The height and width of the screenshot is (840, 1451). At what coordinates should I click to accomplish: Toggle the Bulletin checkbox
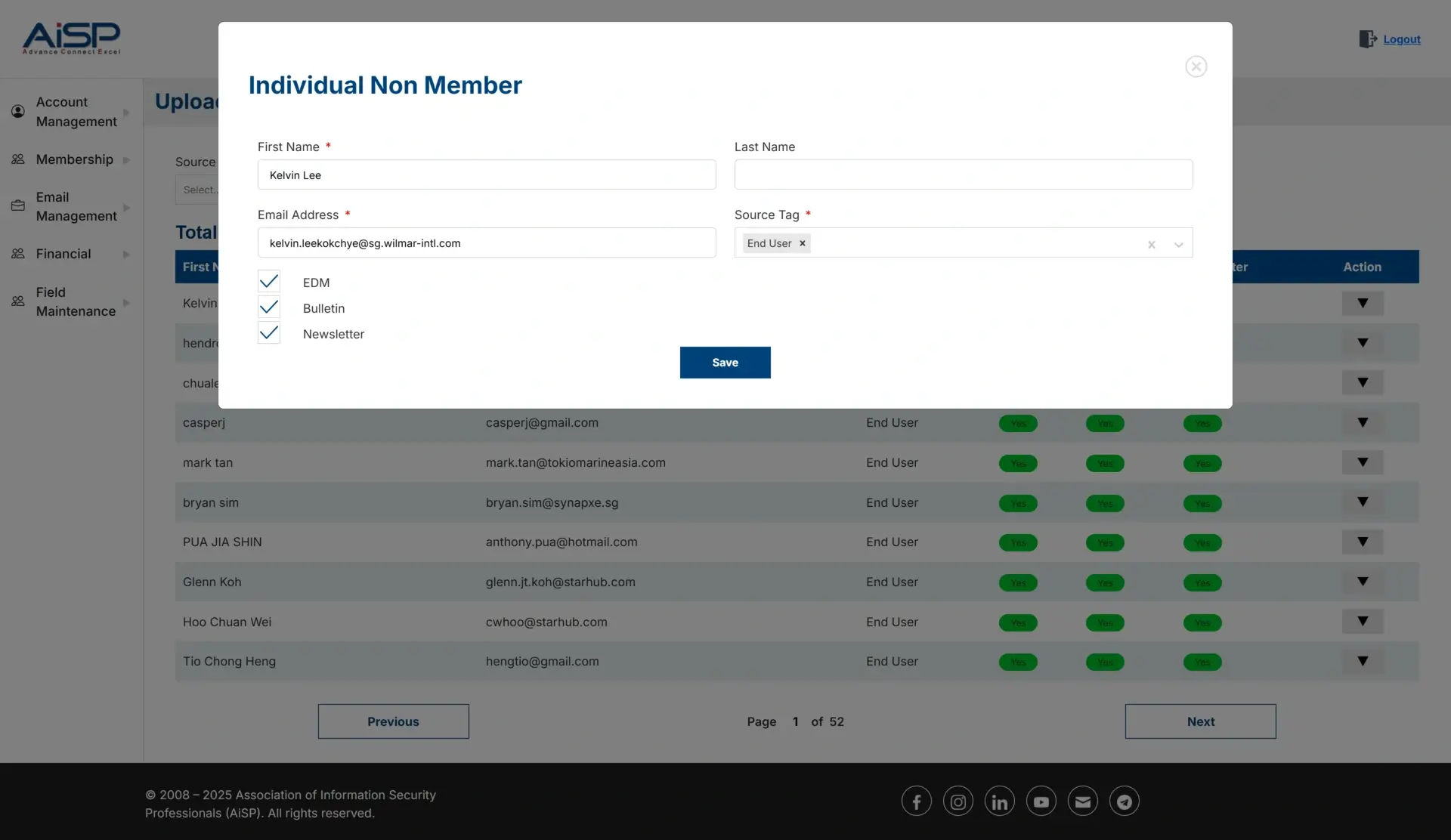click(269, 307)
